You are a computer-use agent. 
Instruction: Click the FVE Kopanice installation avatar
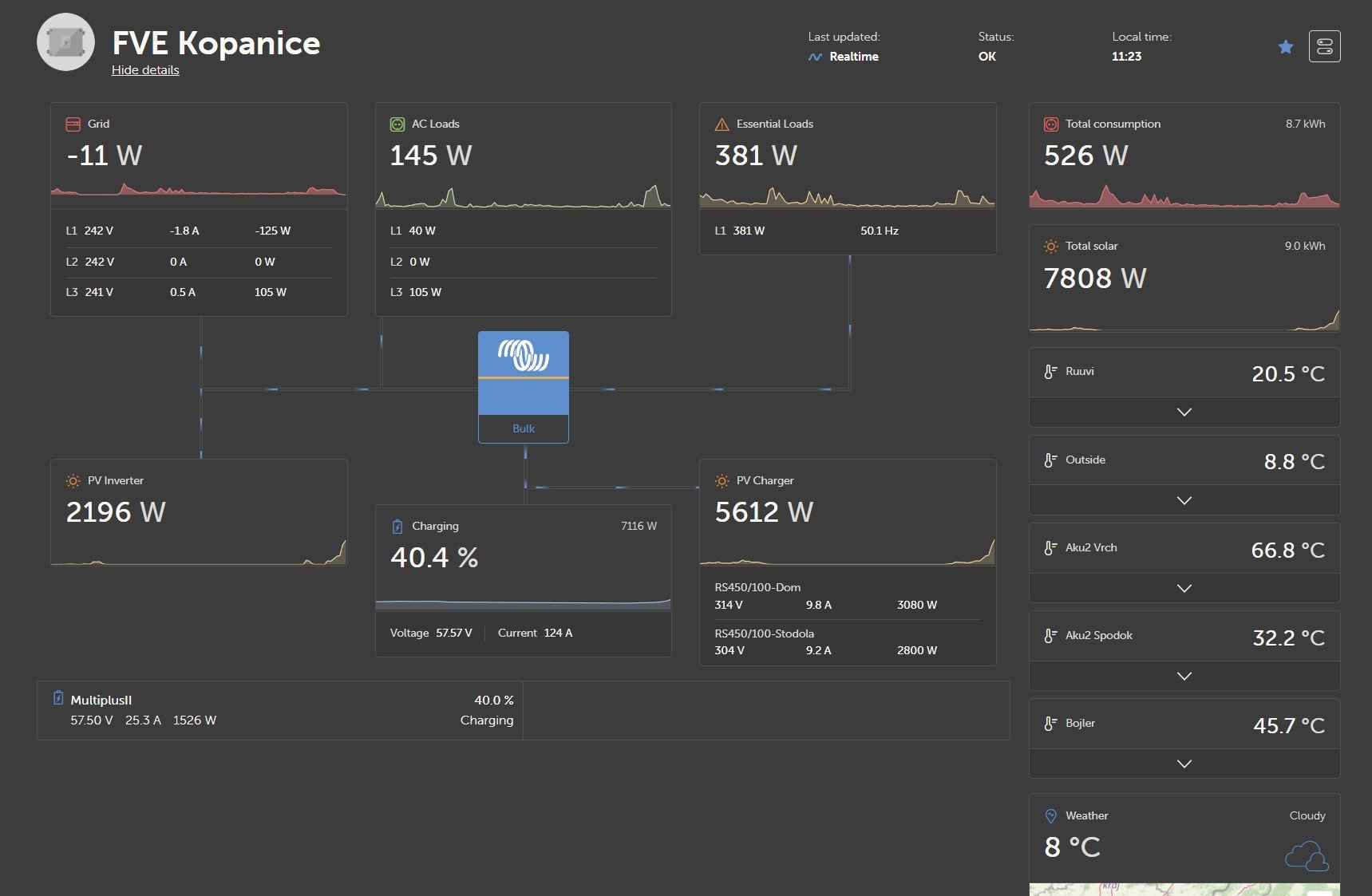point(65,42)
